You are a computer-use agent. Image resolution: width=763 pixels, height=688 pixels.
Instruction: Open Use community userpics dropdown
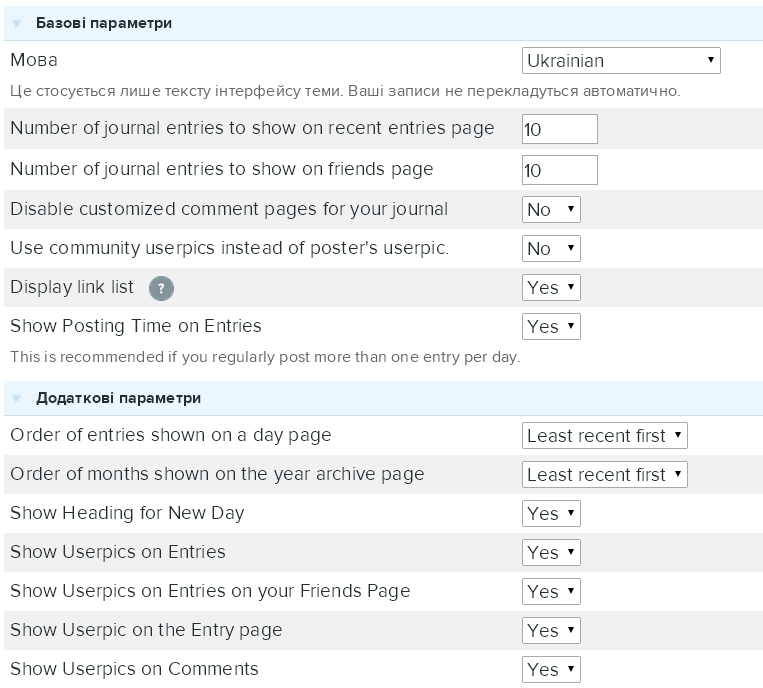tap(551, 248)
